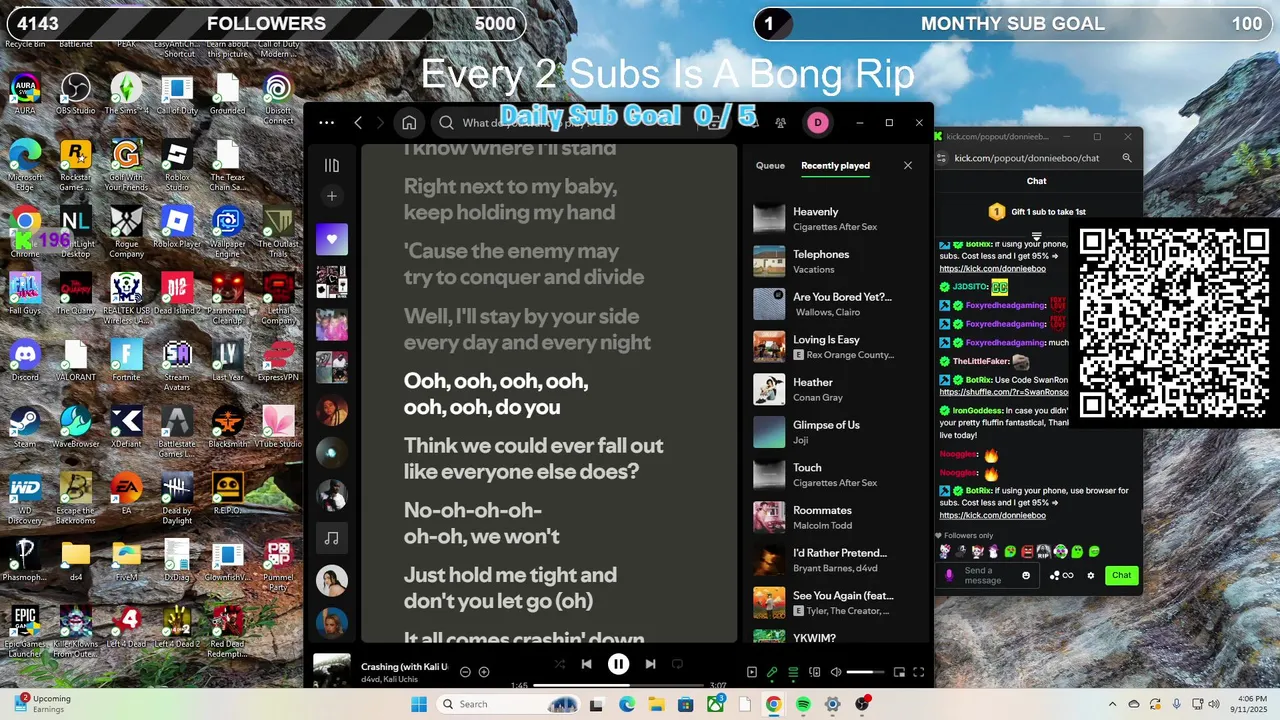Open the Spotify three-dot menu

click(326, 123)
